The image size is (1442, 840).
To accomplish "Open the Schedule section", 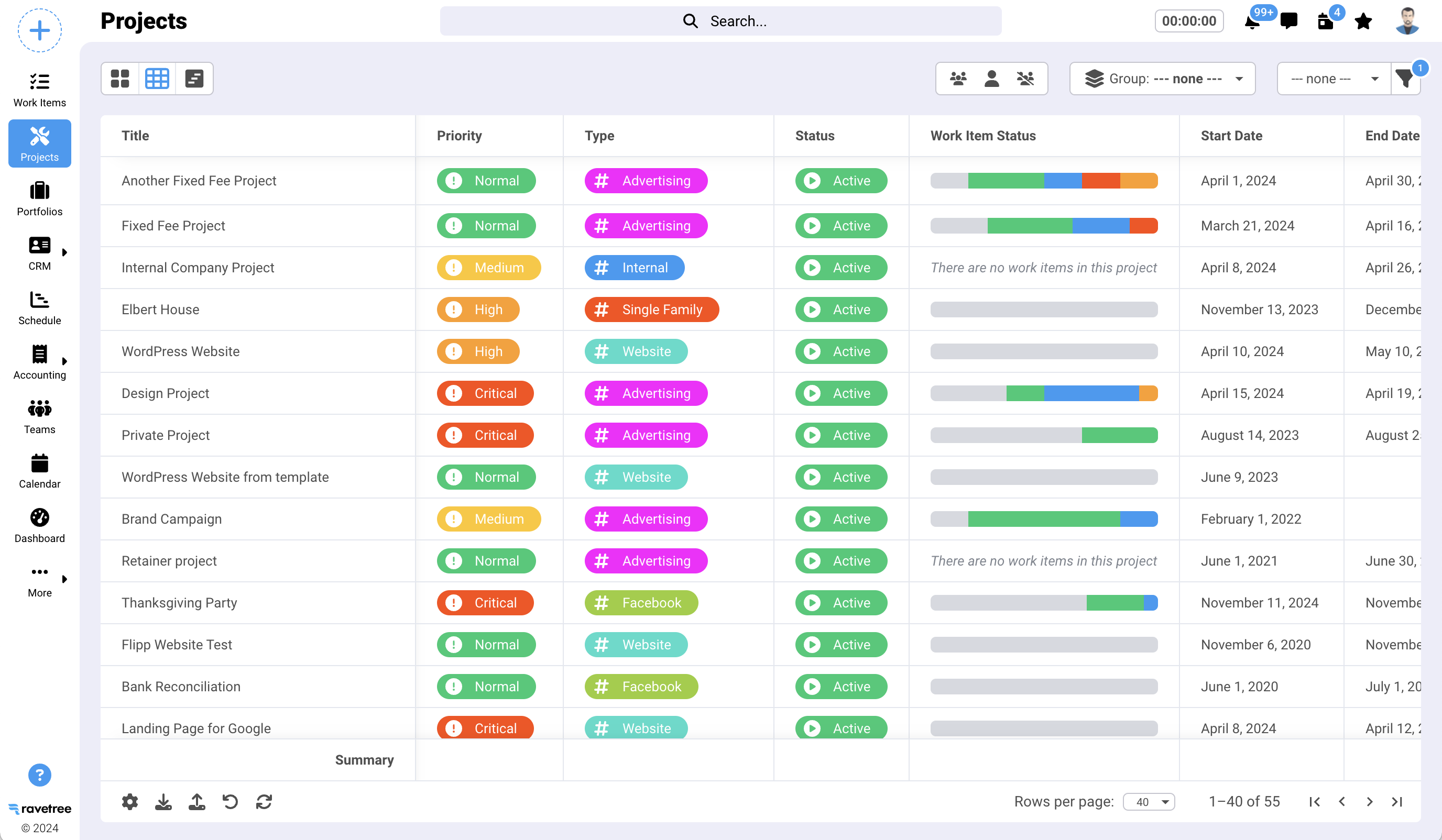I will click(x=39, y=307).
